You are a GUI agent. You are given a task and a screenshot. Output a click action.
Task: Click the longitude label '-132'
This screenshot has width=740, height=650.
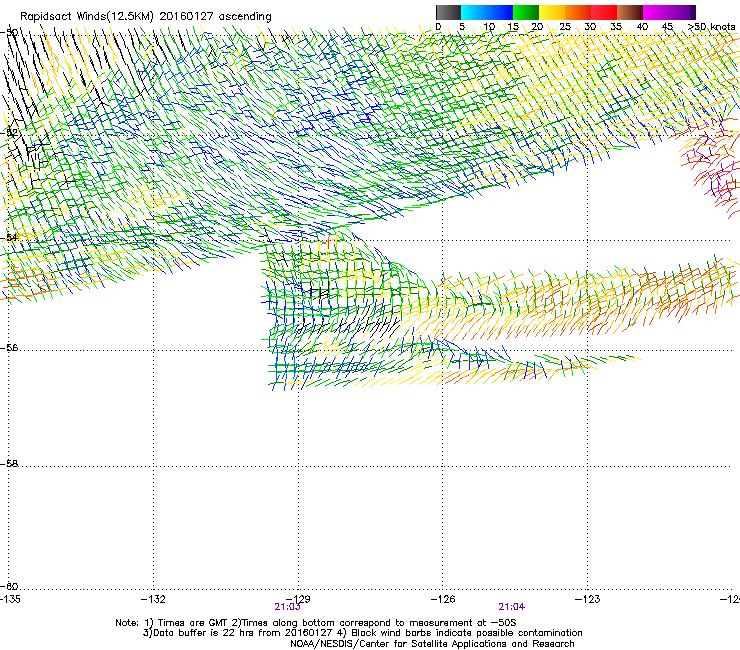(153, 599)
